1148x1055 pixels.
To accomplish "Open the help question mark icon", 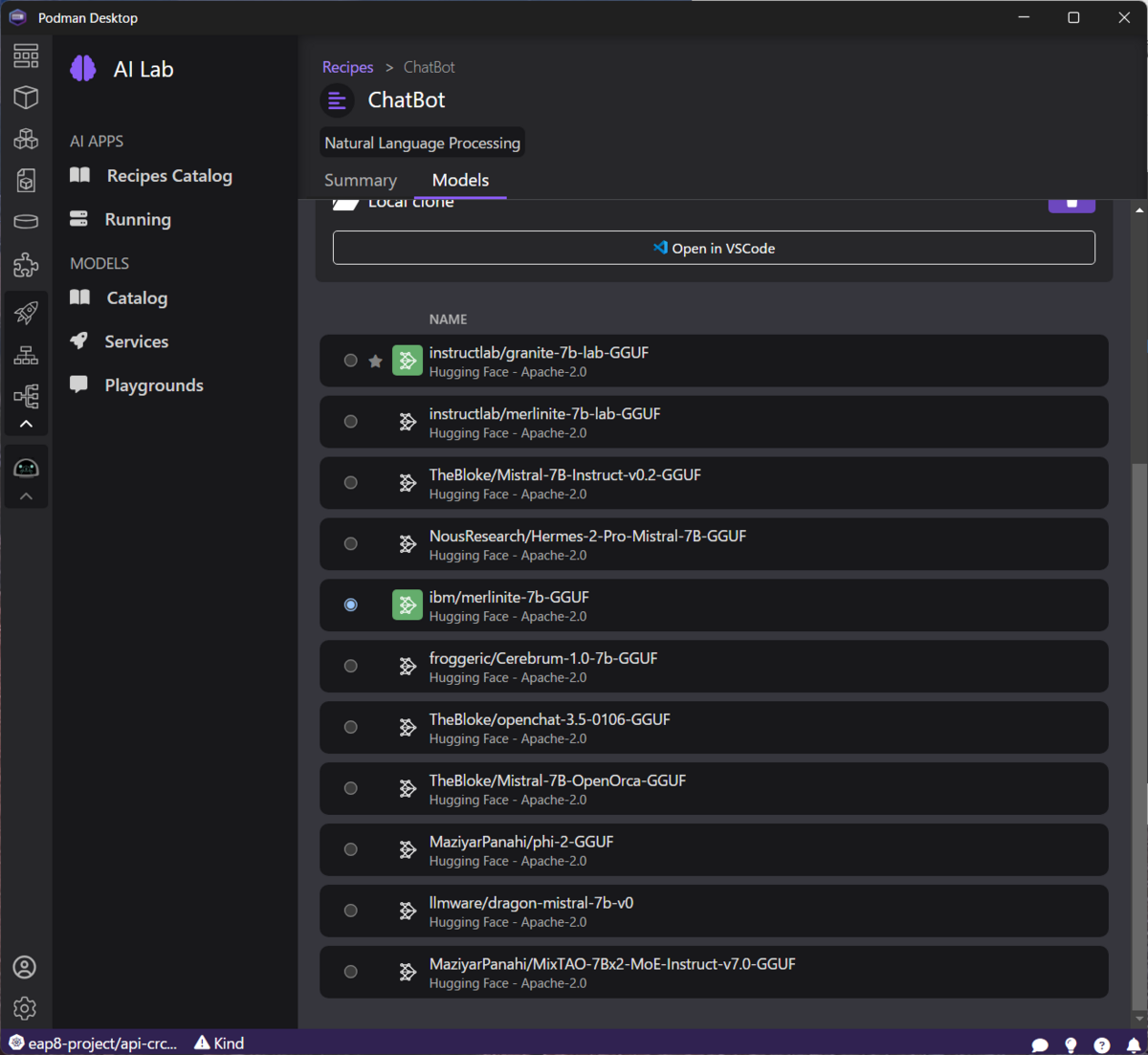I will click(x=1102, y=1044).
